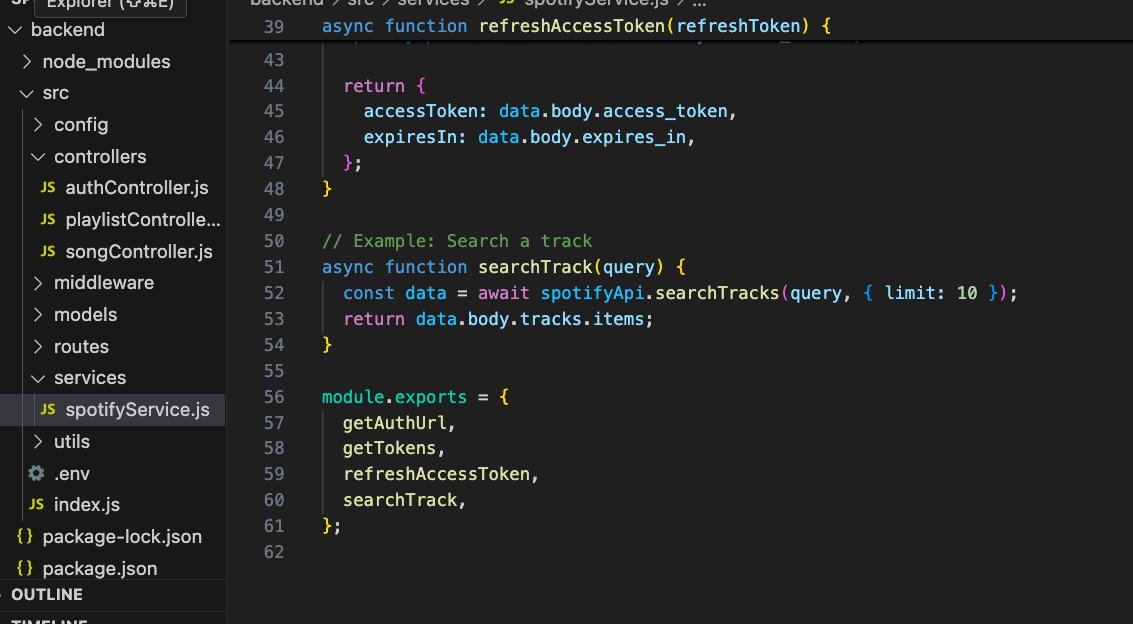Image resolution: width=1133 pixels, height=624 pixels.
Task: Click expiresIn property on line 46
Action: pos(410,137)
